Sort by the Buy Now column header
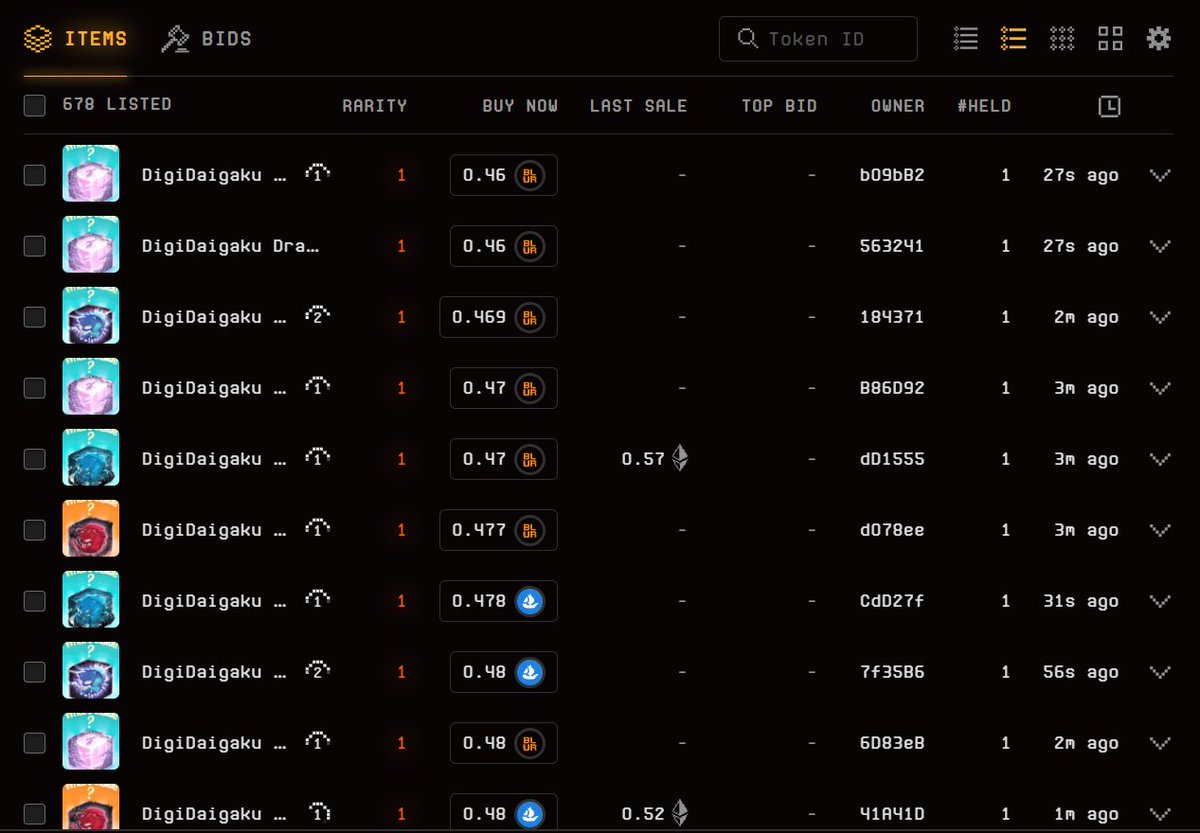The height and width of the screenshot is (833, 1200). (x=520, y=105)
